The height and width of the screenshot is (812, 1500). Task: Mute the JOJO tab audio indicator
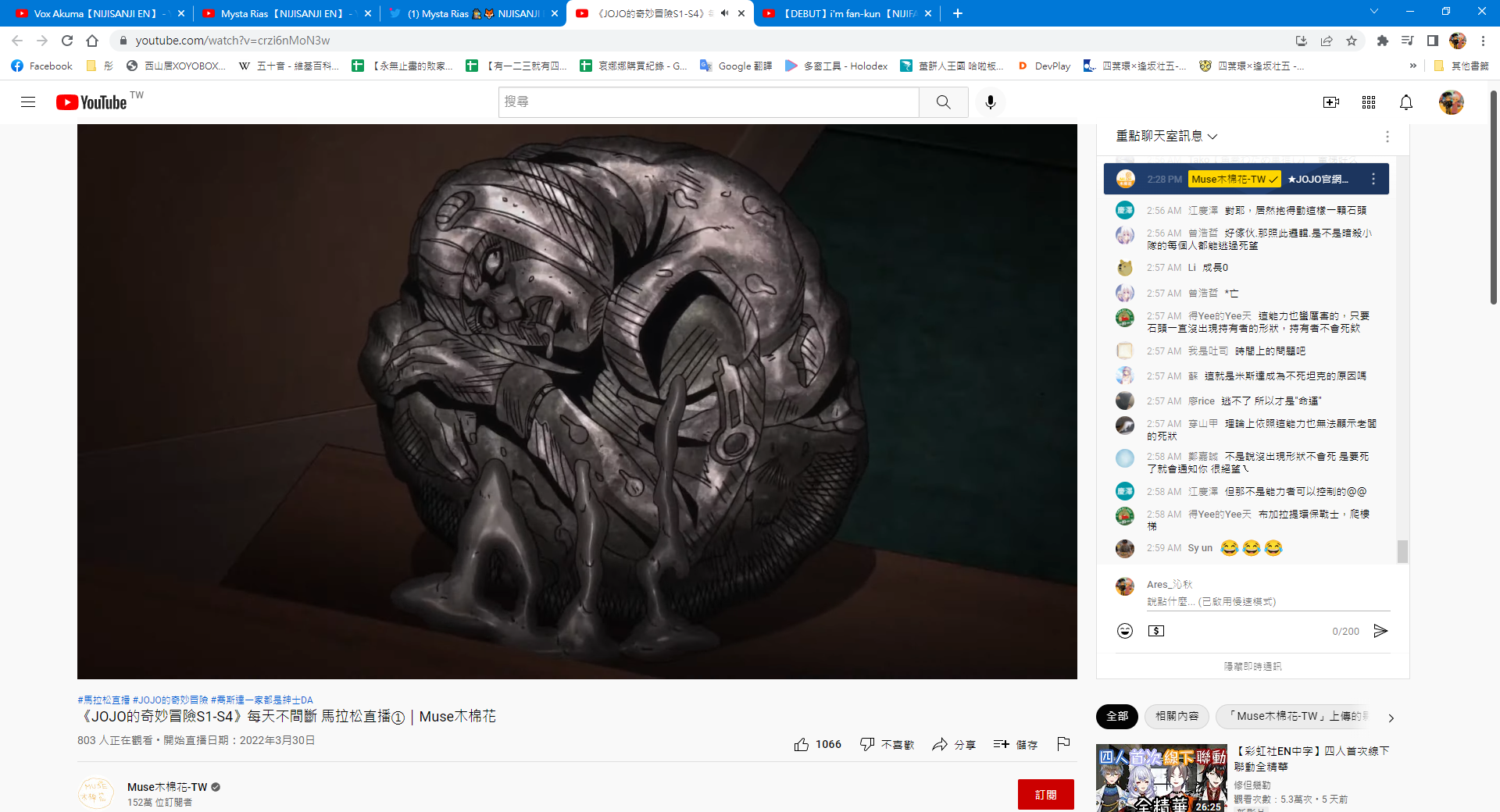725,13
